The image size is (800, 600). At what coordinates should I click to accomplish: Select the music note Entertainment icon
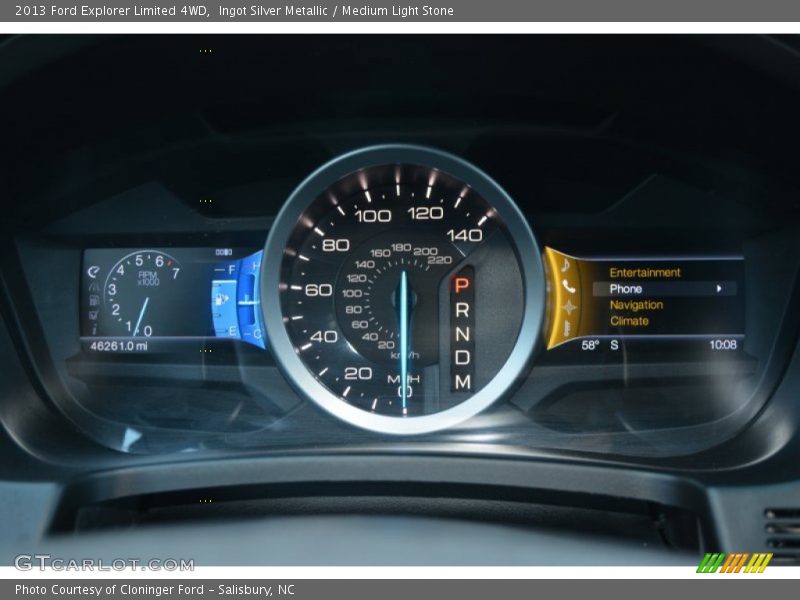click(566, 266)
